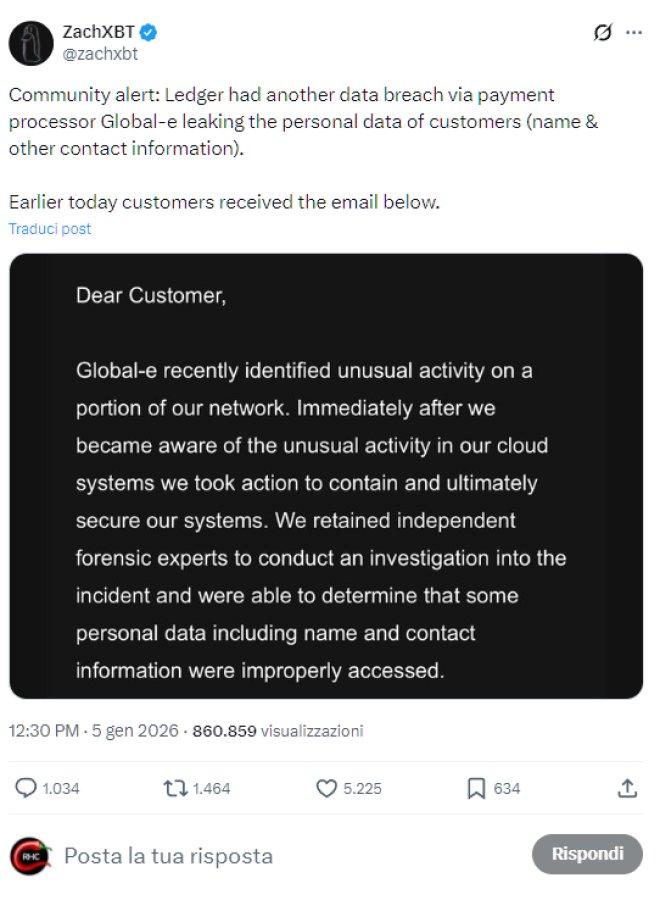Open the @zachxbt handle link
Image resolution: width=660 pixels, height=900 pixels.
100,54
